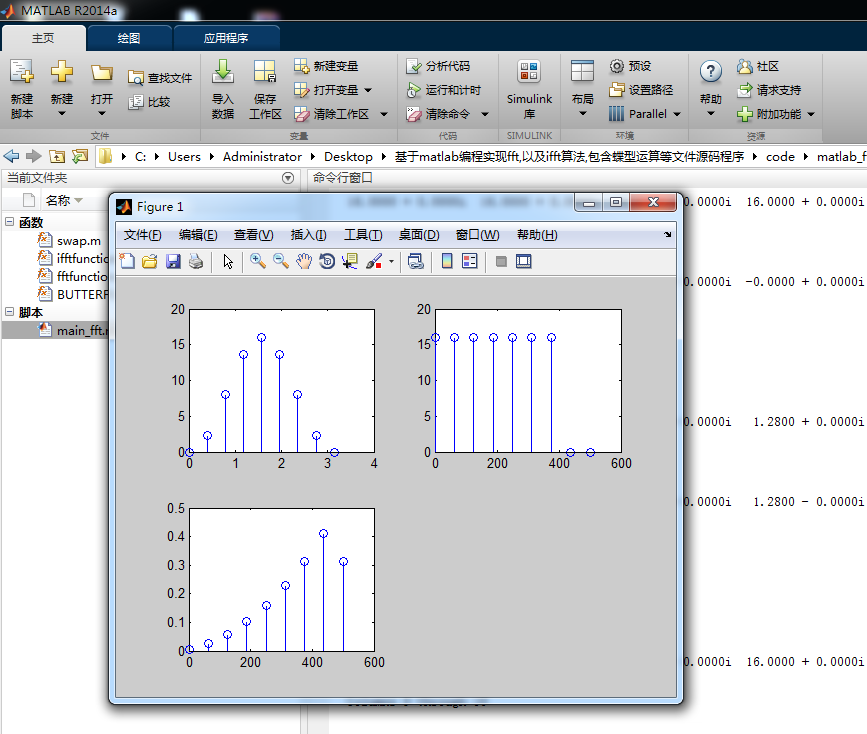Insert colorbar from Figure toolbar
This screenshot has height=734, width=867.
click(x=447, y=261)
